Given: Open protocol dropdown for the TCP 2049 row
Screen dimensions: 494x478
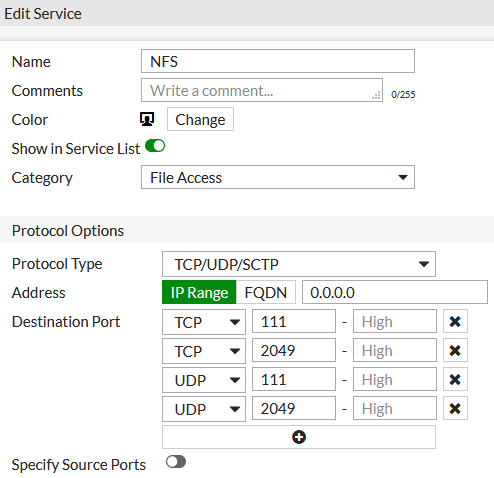Looking at the screenshot, I should [204, 351].
